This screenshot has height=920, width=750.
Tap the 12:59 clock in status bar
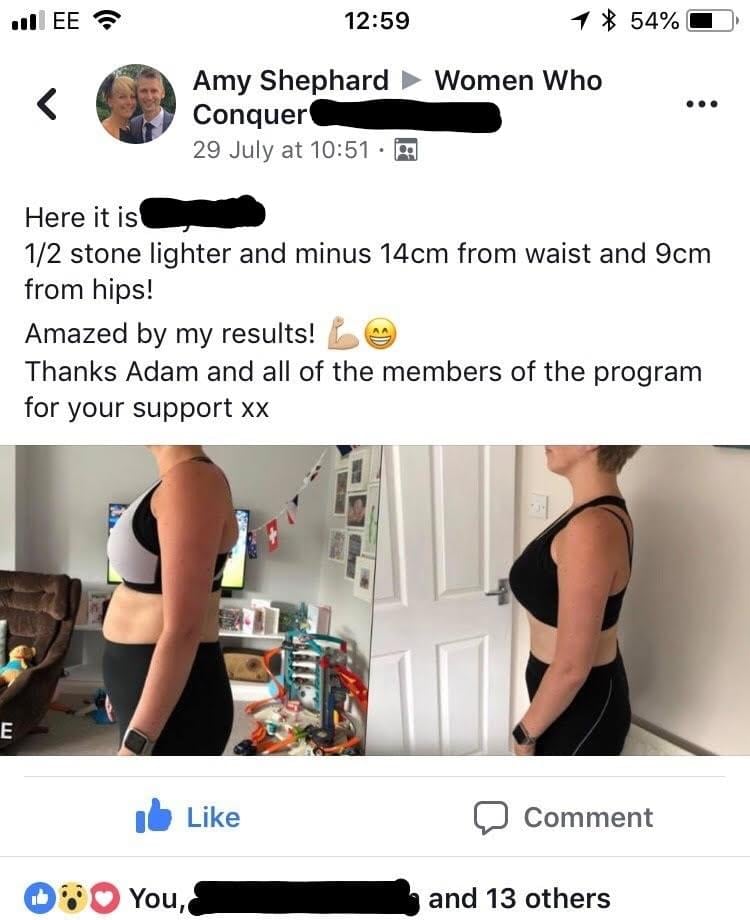pos(377,21)
